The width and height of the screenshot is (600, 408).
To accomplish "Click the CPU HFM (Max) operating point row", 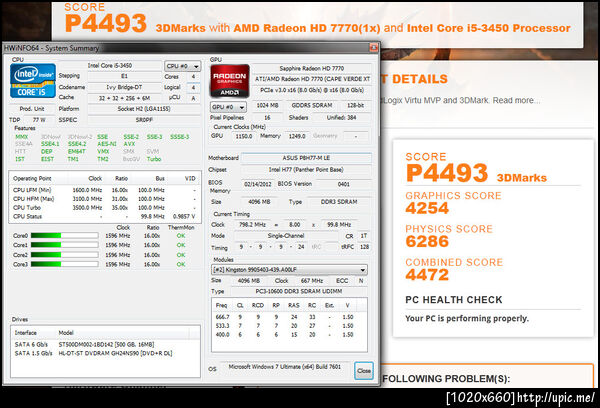I will (105, 199).
